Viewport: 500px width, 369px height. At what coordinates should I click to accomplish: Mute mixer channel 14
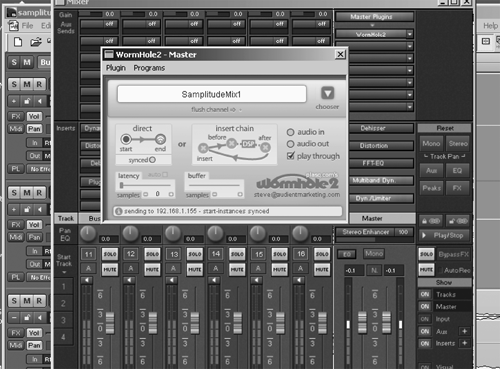(x=237, y=269)
